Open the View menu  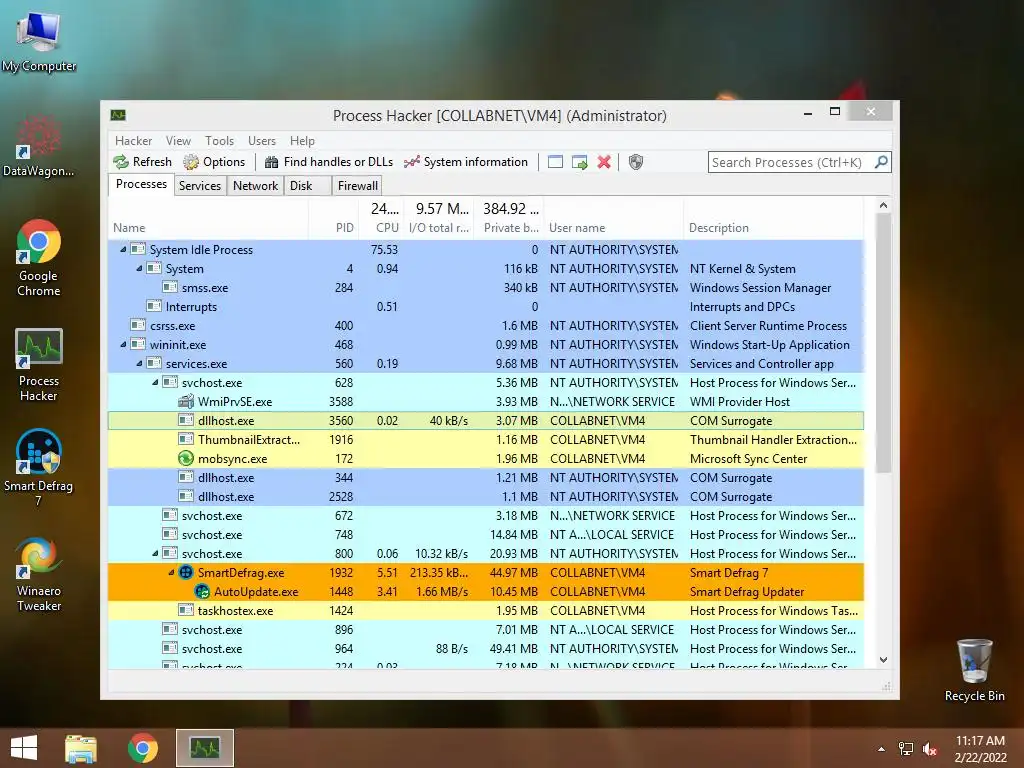click(178, 141)
